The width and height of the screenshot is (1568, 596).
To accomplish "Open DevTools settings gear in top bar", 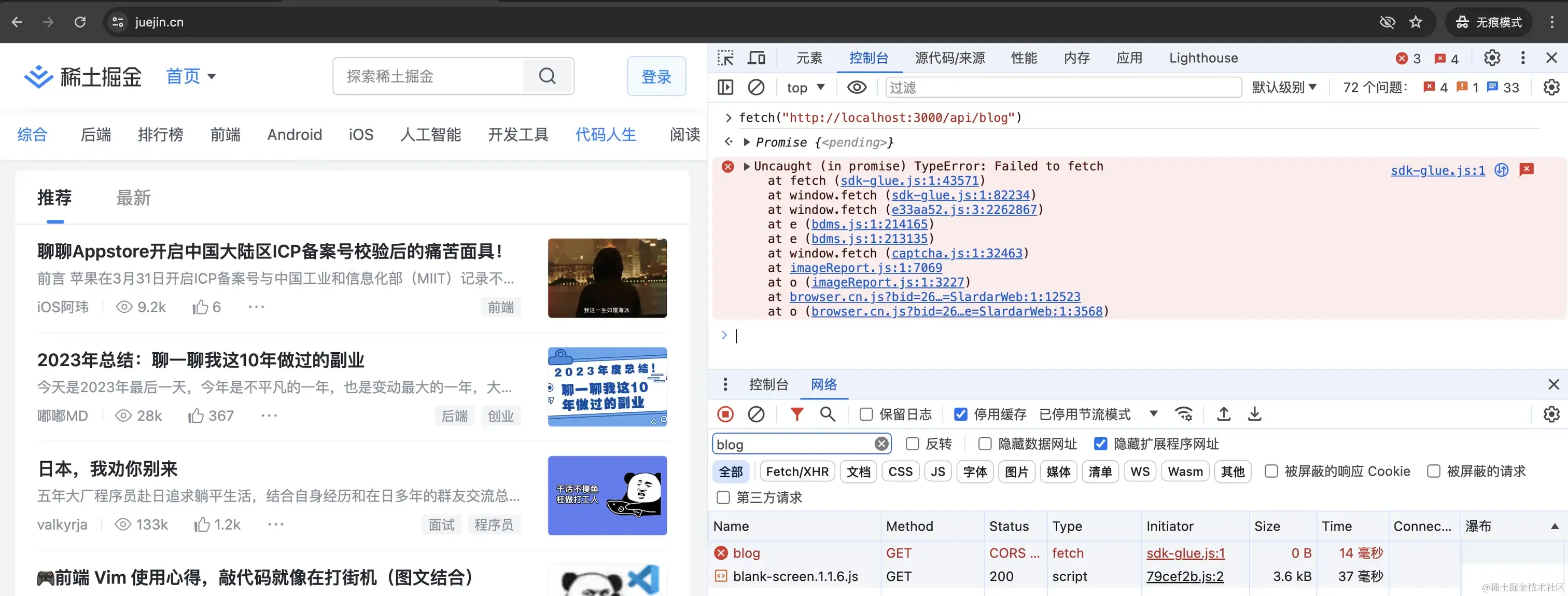I will tap(1492, 58).
